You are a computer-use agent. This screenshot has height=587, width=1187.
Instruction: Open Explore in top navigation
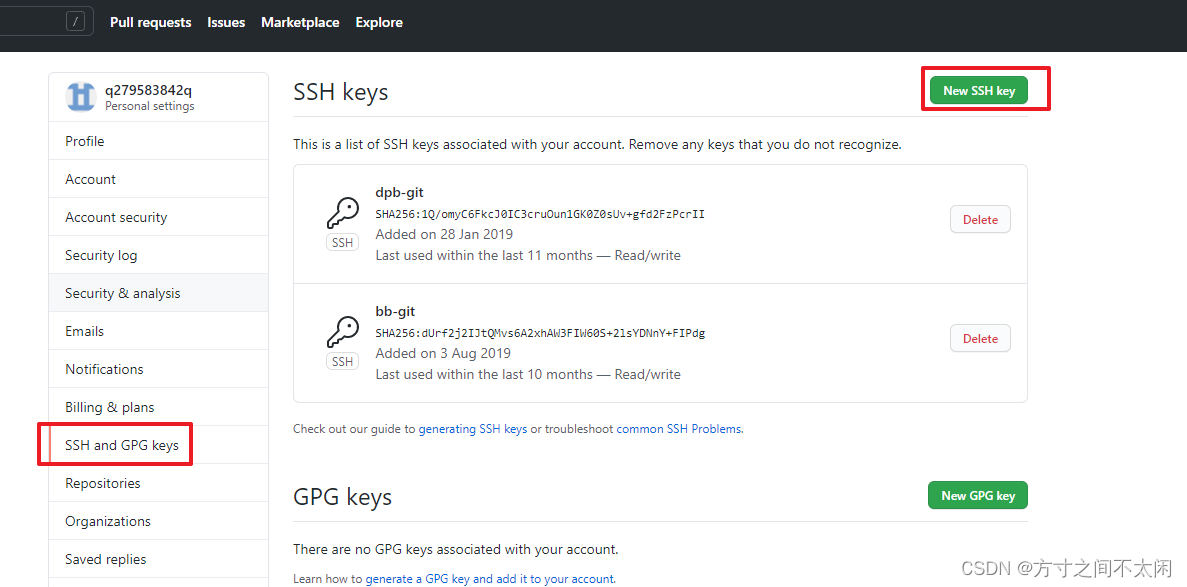pos(379,23)
